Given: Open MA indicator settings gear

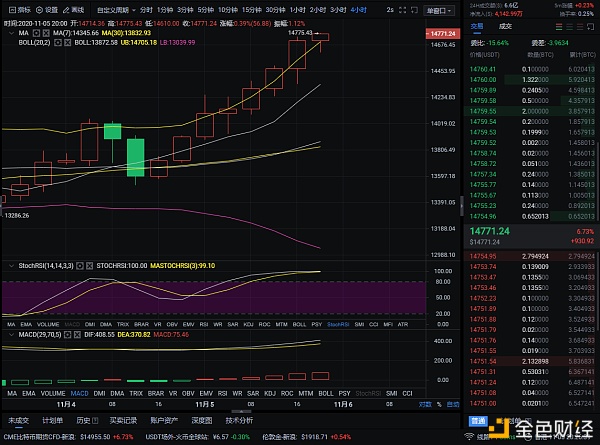Looking at the screenshot, I should (x=36, y=33).
